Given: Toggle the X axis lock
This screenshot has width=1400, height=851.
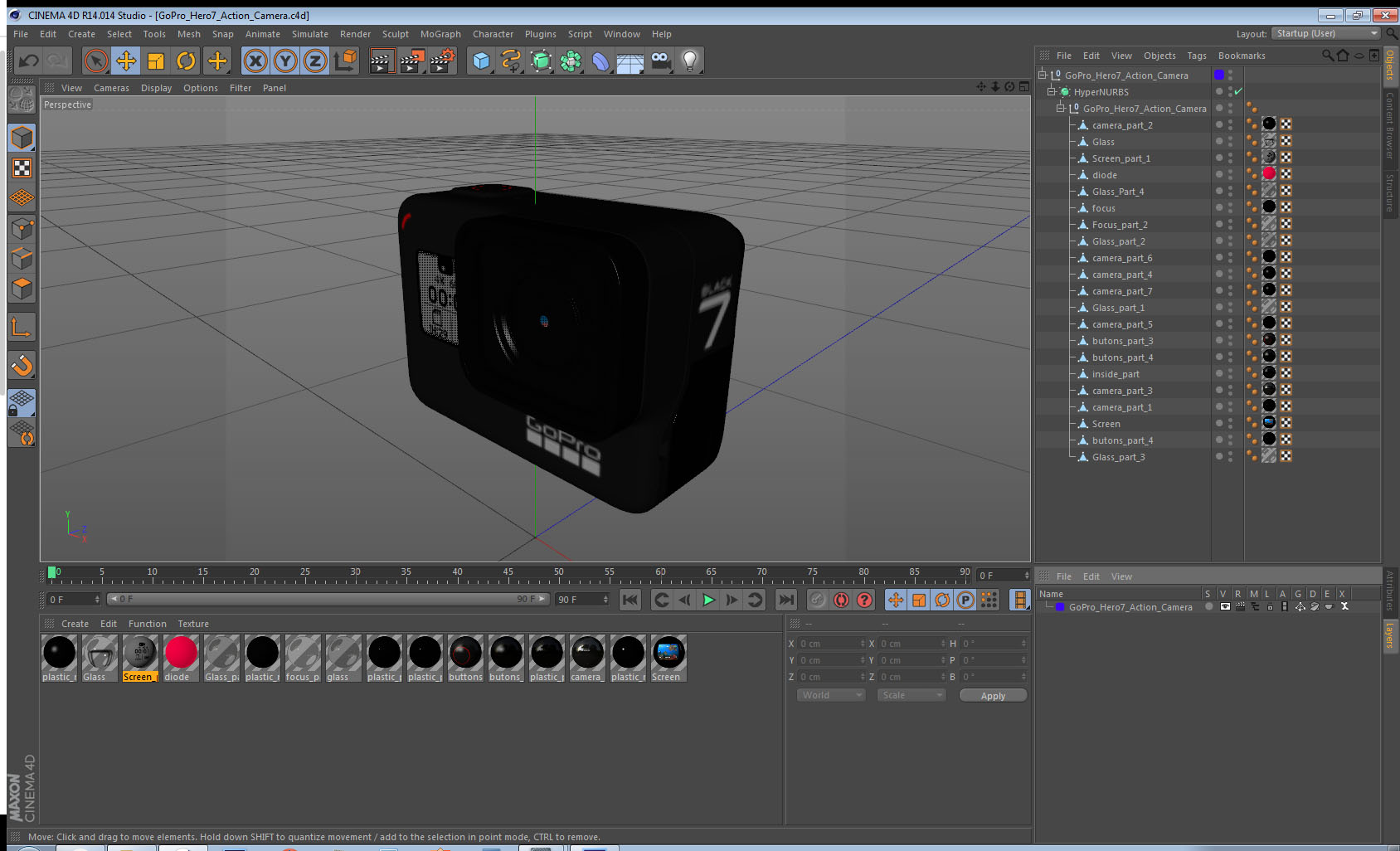Looking at the screenshot, I should click(255, 61).
